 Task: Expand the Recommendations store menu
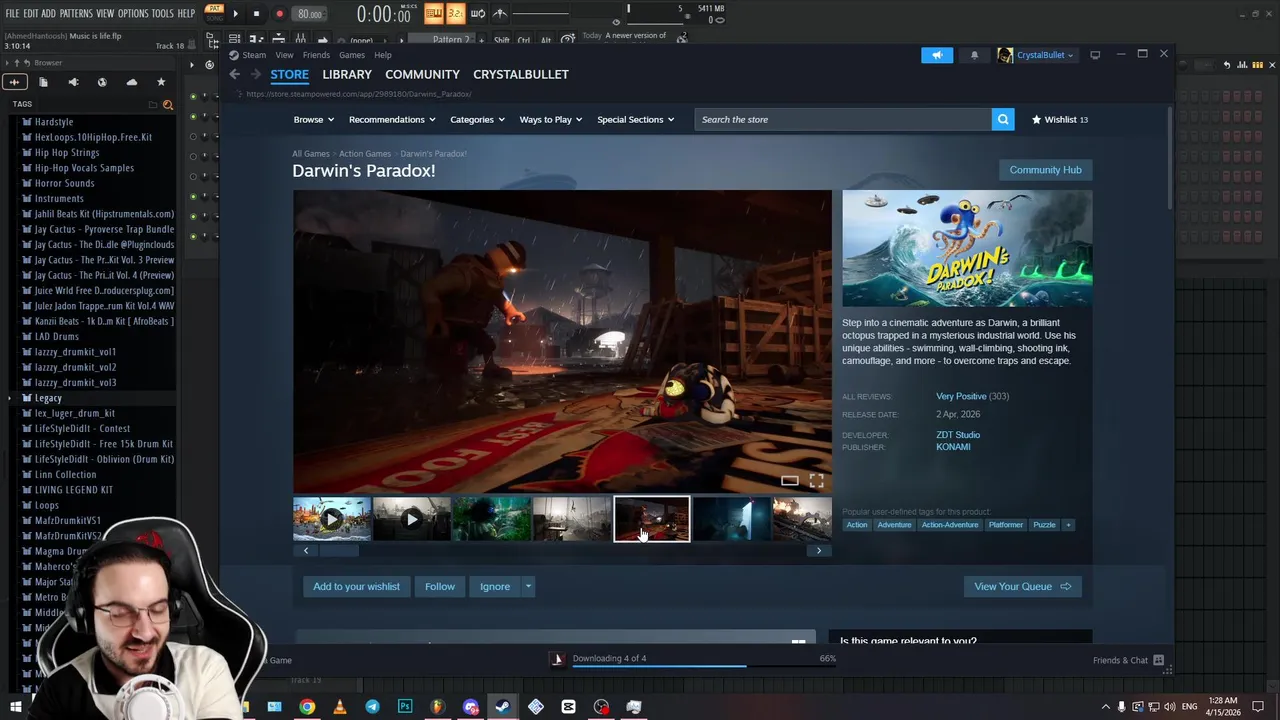pyautogui.click(x=392, y=119)
